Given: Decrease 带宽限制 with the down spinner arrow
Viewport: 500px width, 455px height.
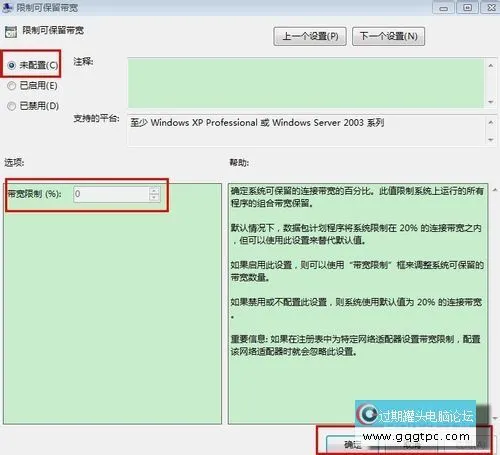Looking at the screenshot, I should point(154,198).
